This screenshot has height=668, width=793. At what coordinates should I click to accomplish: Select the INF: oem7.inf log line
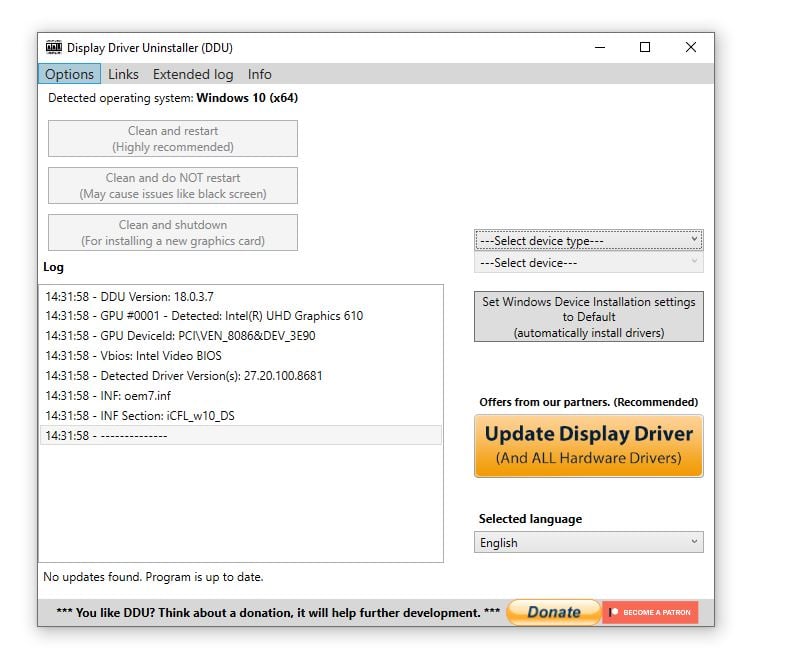[241, 395]
